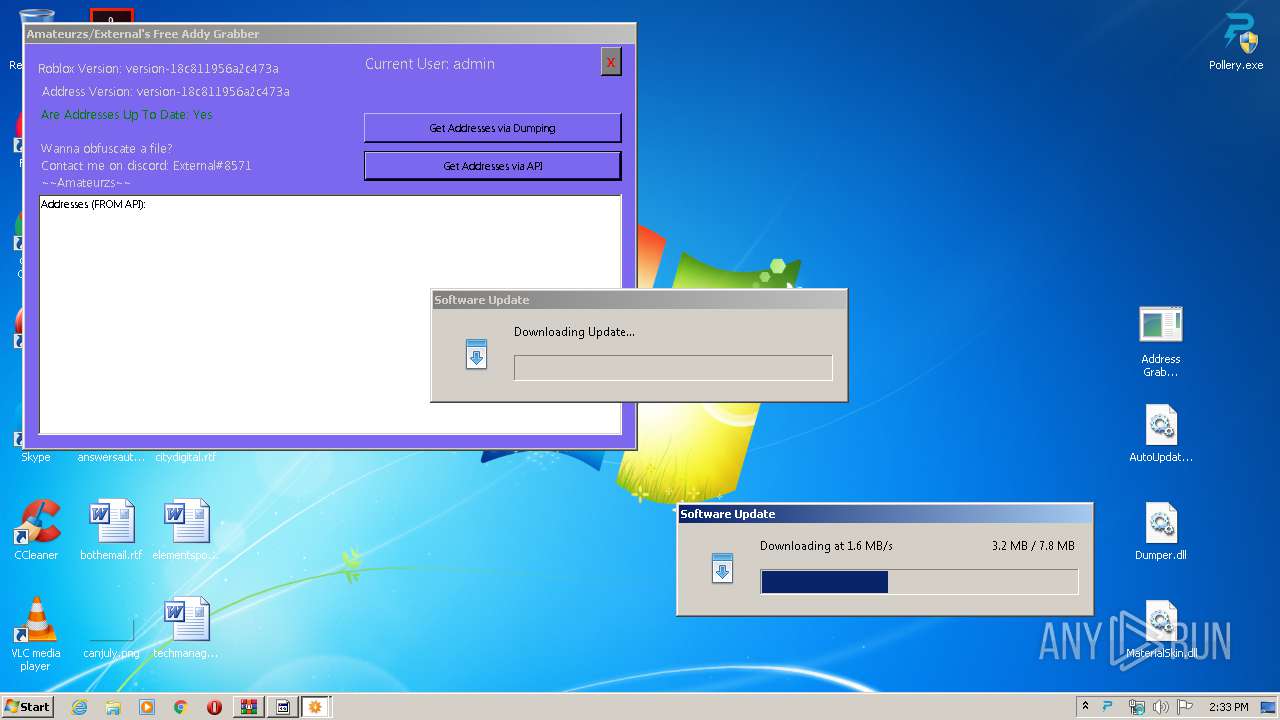Select the MaterialSkin.dll desktop file
This screenshot has height=720, width=1280.
point(1161,629)
